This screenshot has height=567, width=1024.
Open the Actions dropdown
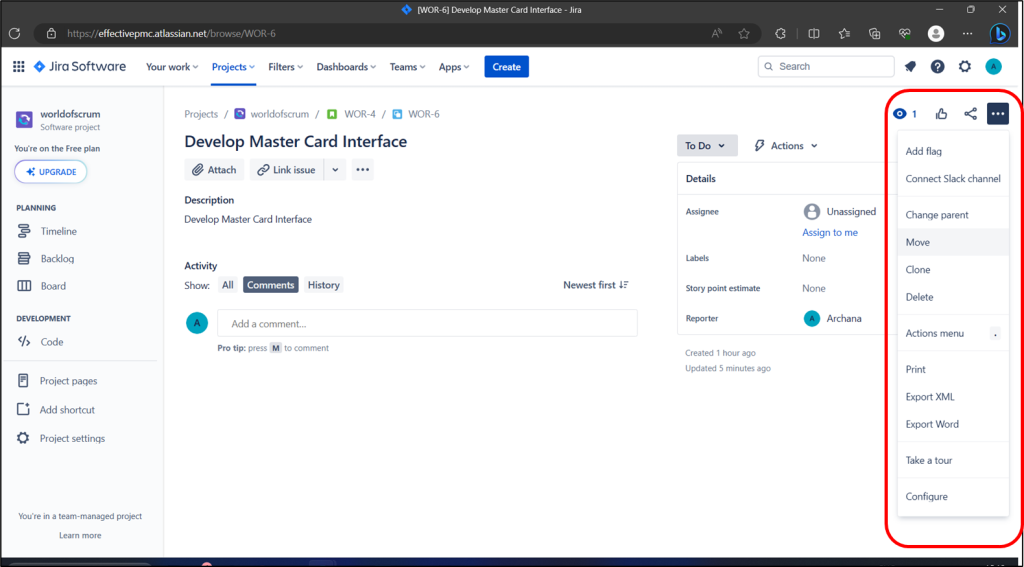(786, 146)
